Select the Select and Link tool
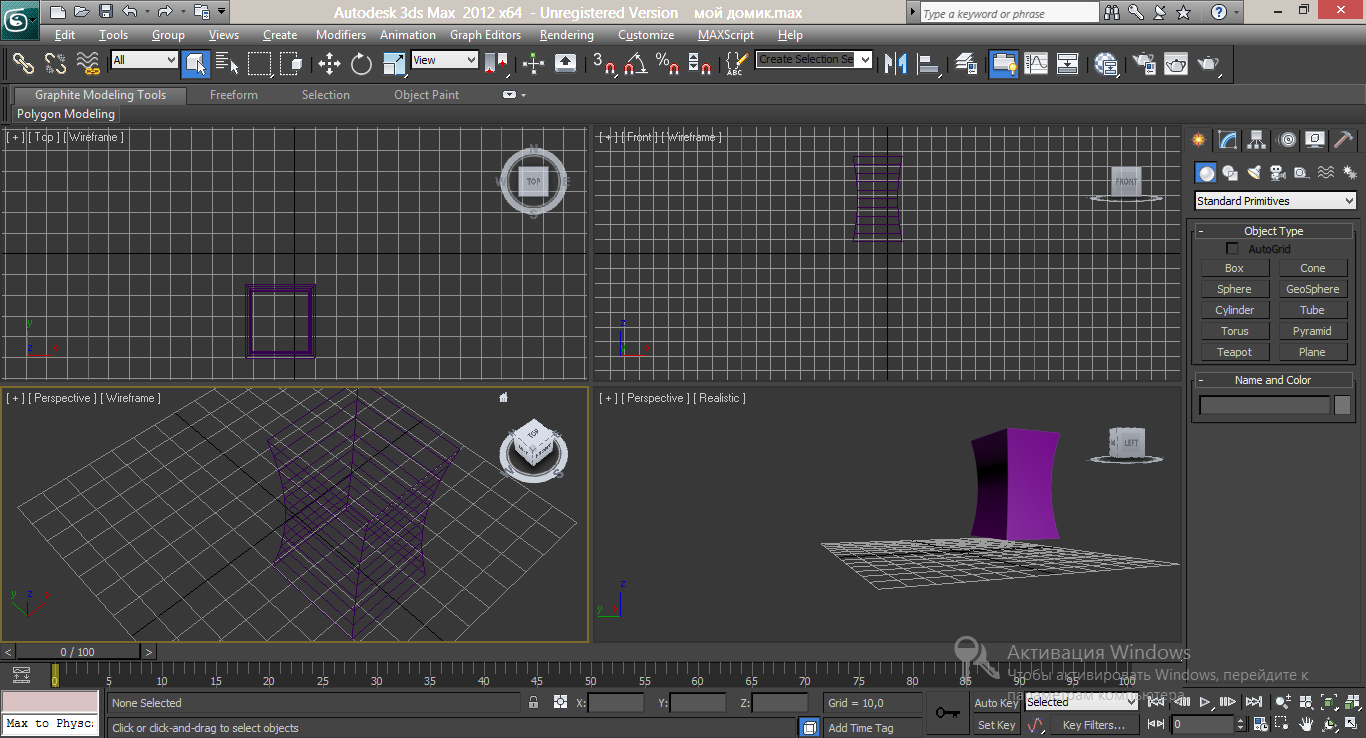The width and height of the screenshot is (1366, 738). [23, 64]
